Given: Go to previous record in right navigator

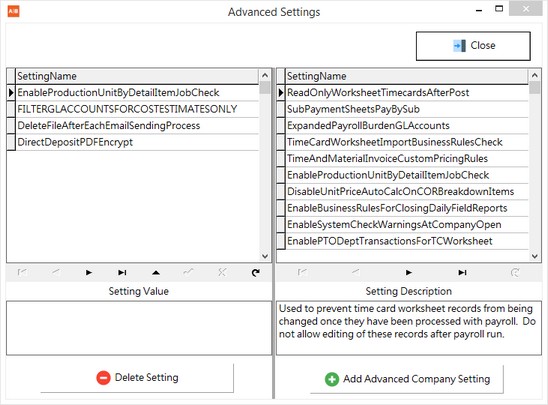Looking at the screenshot, I should (x=355, y=272).
